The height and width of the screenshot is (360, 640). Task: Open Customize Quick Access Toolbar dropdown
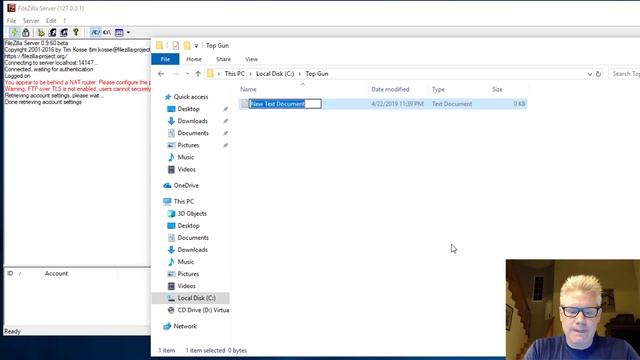point(196,46)
